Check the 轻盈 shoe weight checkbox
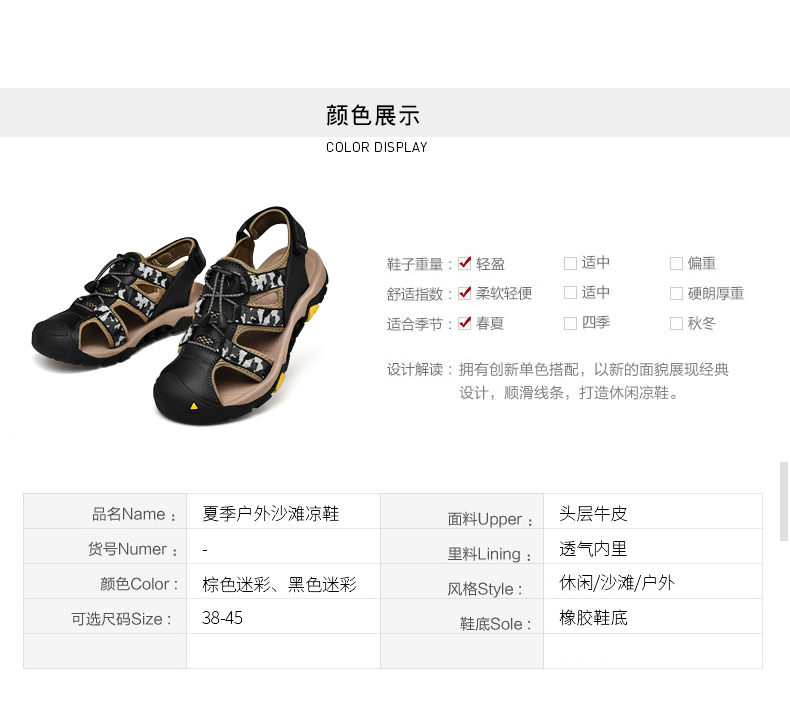Viewport: 790px width, 708px height. pyautogui.click(x=465, y=263)
